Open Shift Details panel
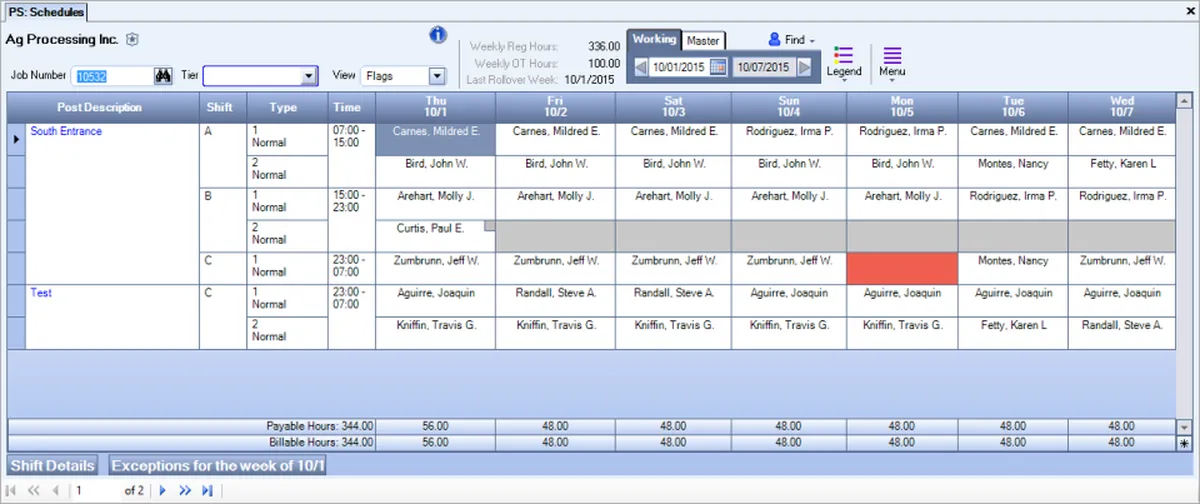 pyautogui.click(x=53, y=466)
